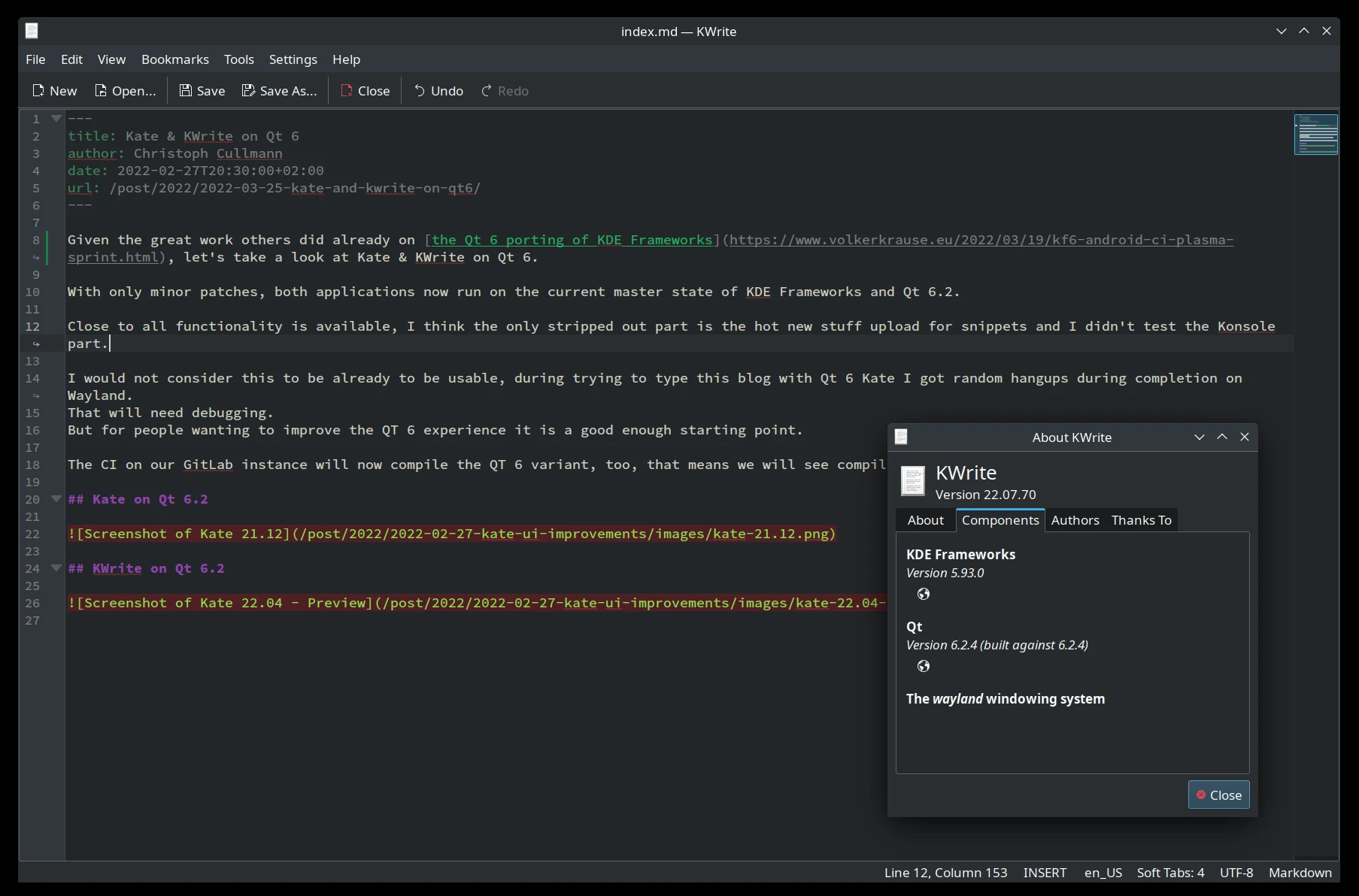Click the date line 2022-02-27T20:30:00+02:00
Viewport: 1359px width, 896px height.
coord(196,171)
